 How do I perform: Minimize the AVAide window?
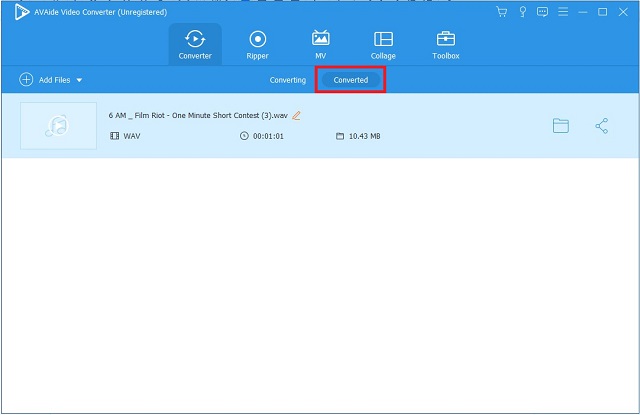pyautogui.click(x=583, y=12)
